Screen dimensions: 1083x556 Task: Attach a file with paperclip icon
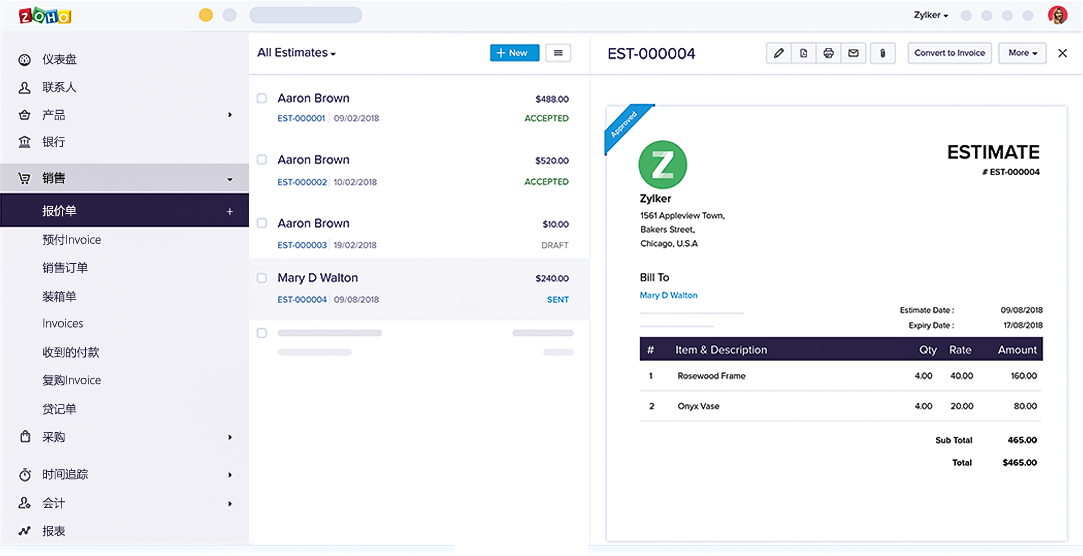882,53
